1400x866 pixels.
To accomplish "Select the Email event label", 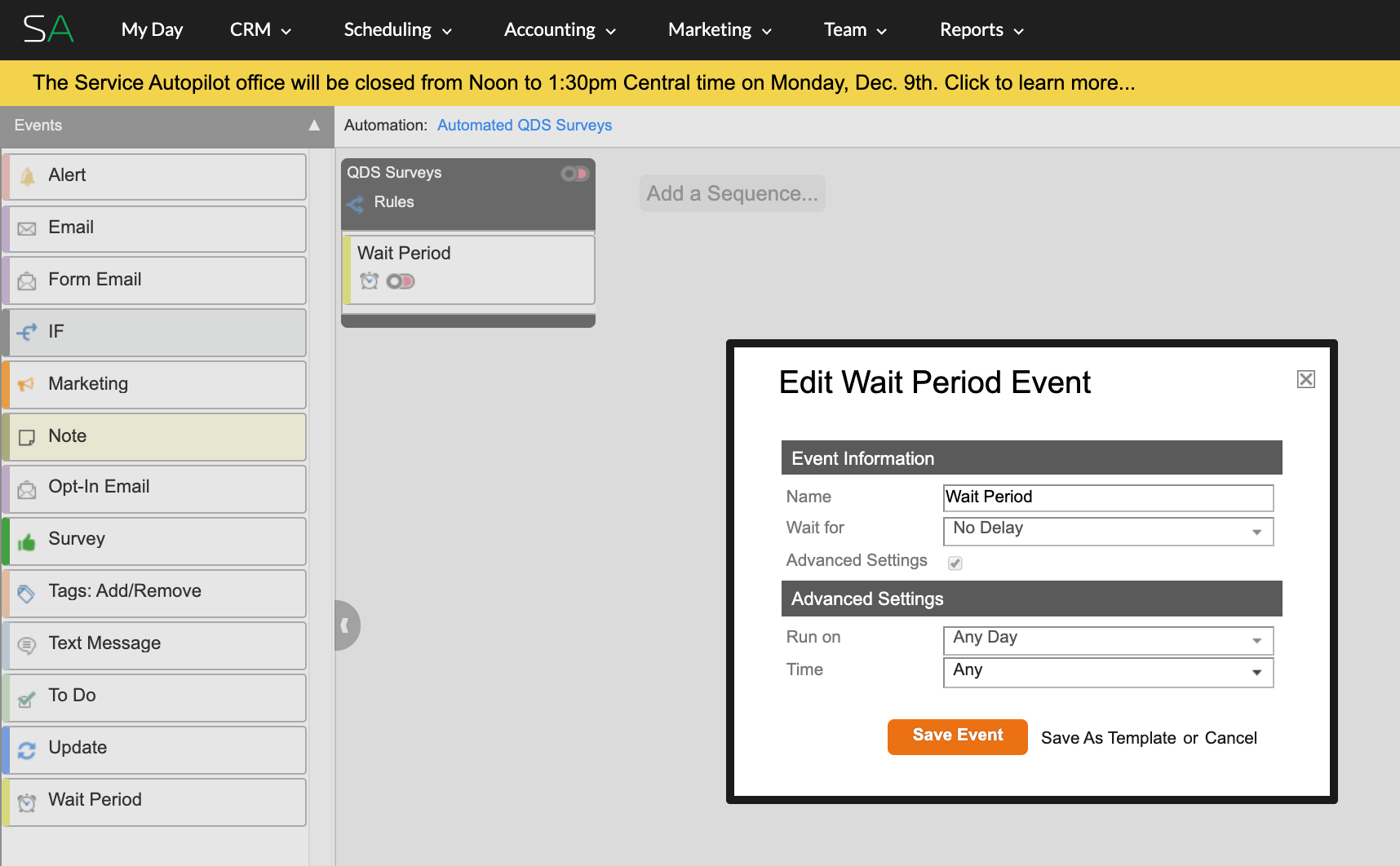I will (x=71, y=228).
